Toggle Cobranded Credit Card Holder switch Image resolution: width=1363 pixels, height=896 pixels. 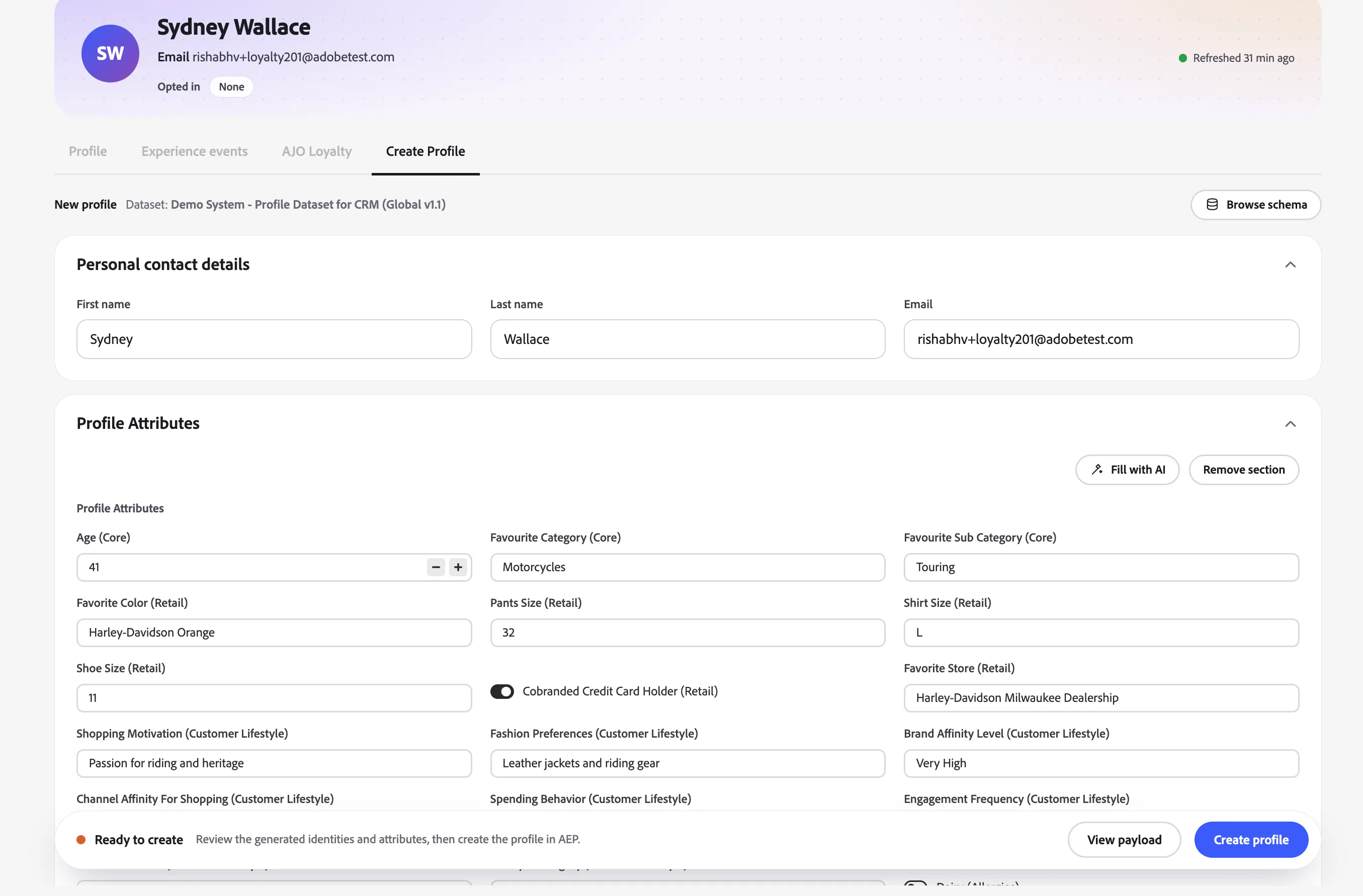tap(501, 691)
